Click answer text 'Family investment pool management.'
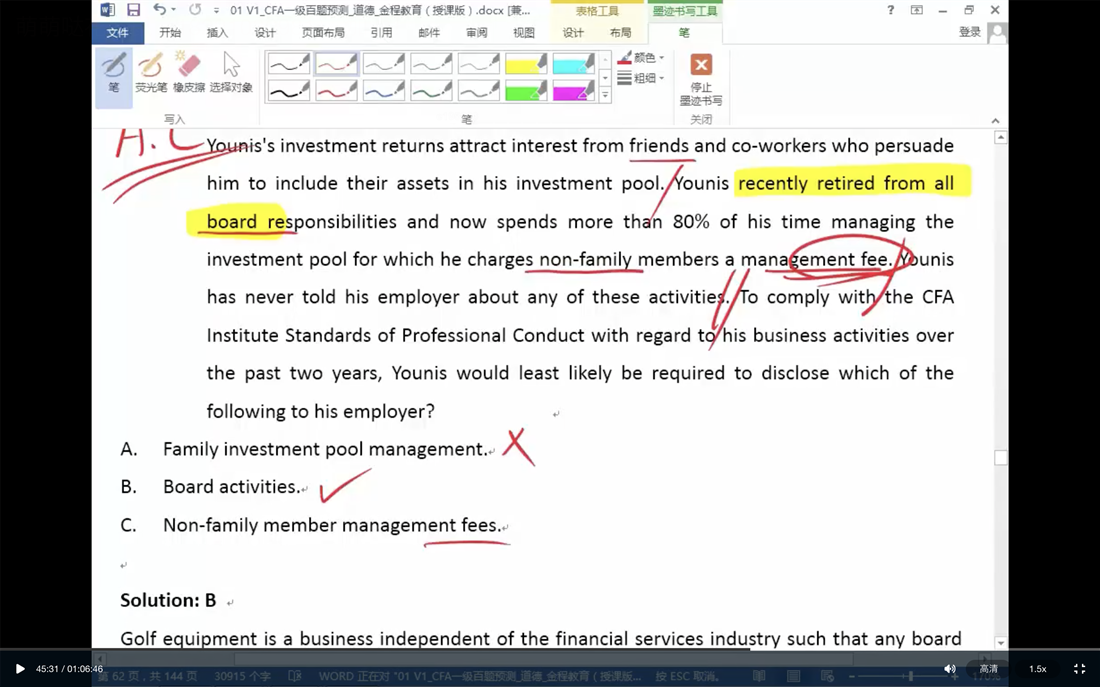The width and height of the screenshot is (1100, 687). pyautogui.click(x=325, y=449)
